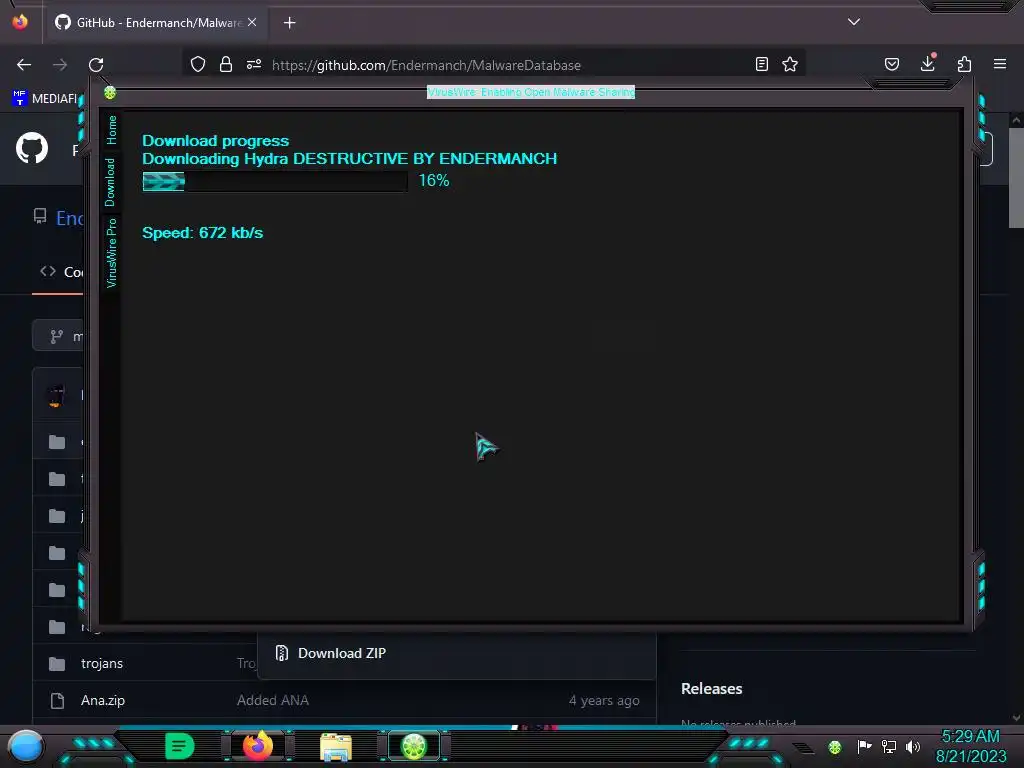1024x768 pixels.
Task: Click the Speed: 672 kb/s text
Action: (x=202, y=233)
